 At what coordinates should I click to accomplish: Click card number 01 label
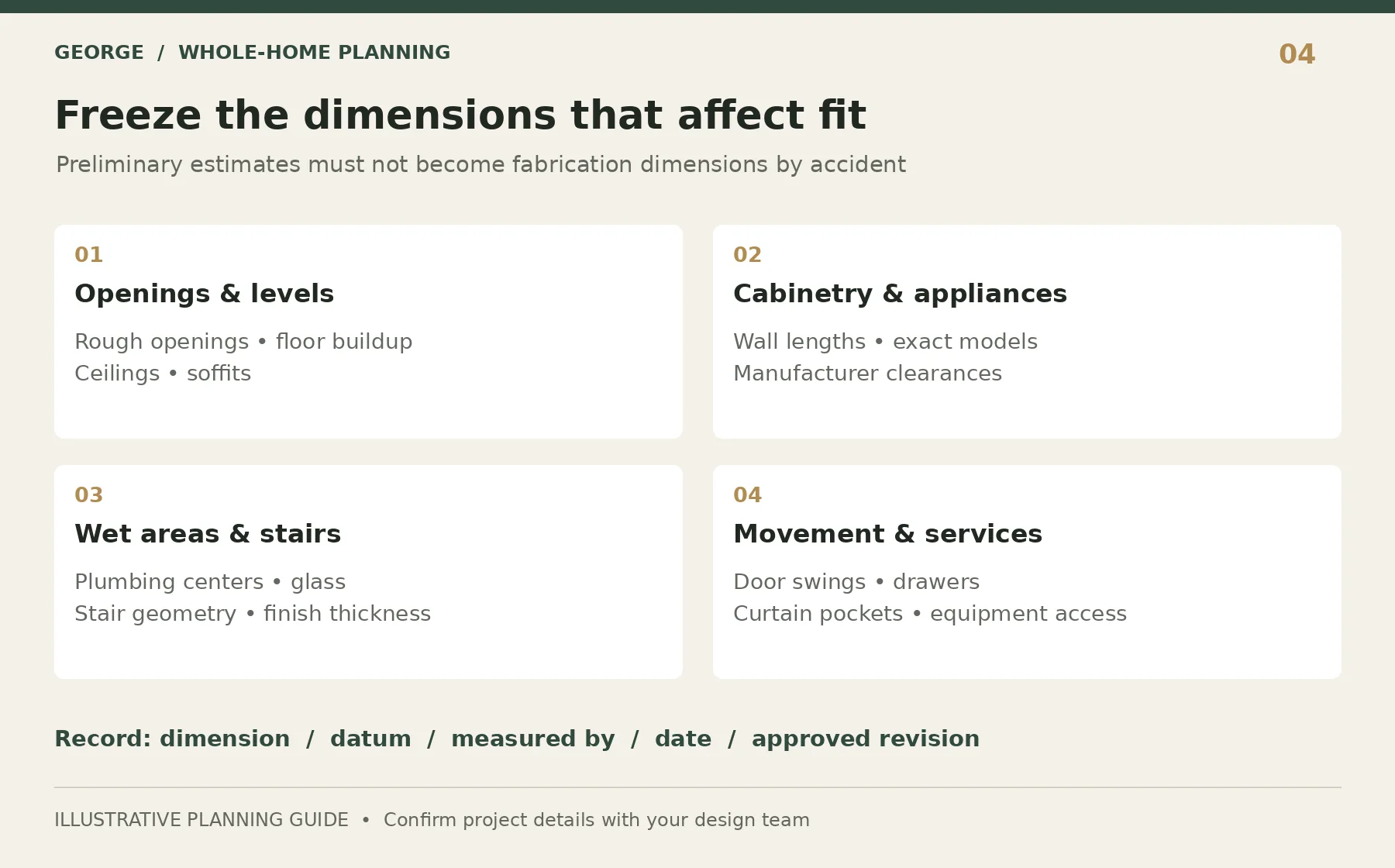88,255
